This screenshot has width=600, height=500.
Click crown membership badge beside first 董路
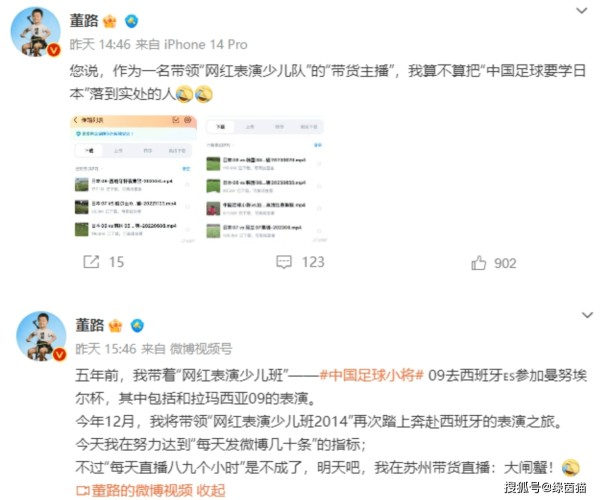(x=110, y=21)
